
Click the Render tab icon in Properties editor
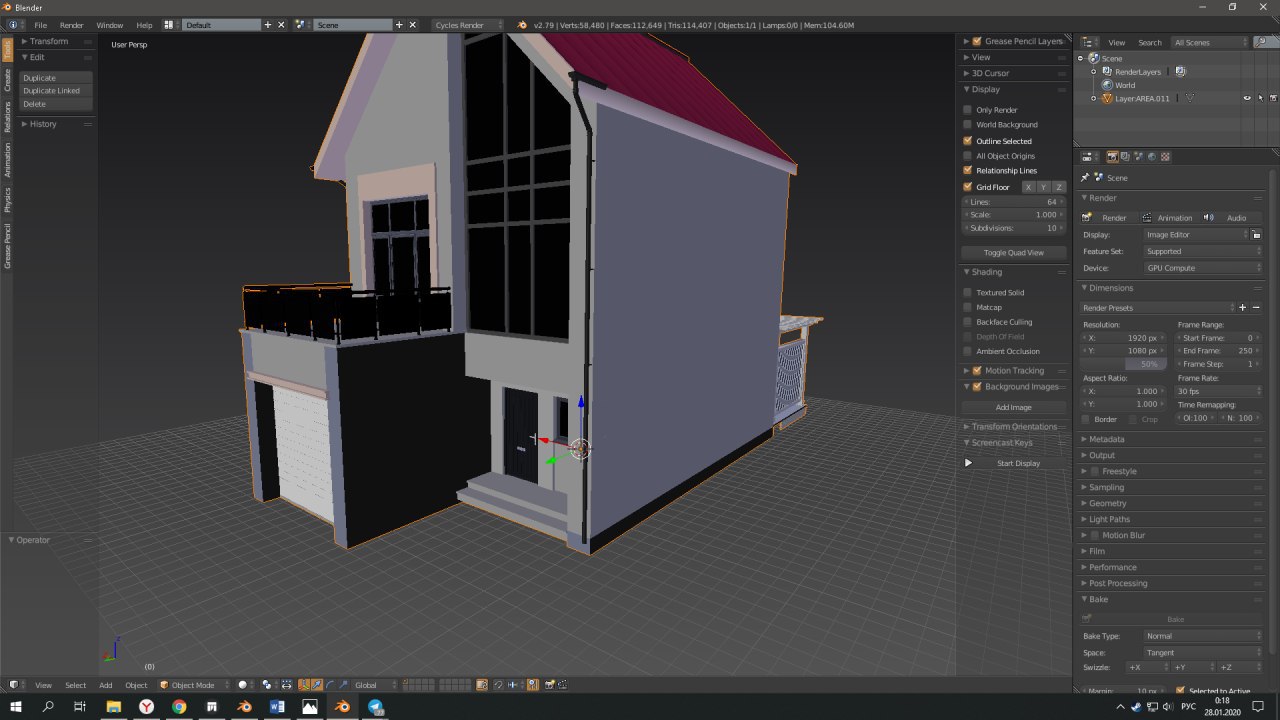tap(1112, 157)
